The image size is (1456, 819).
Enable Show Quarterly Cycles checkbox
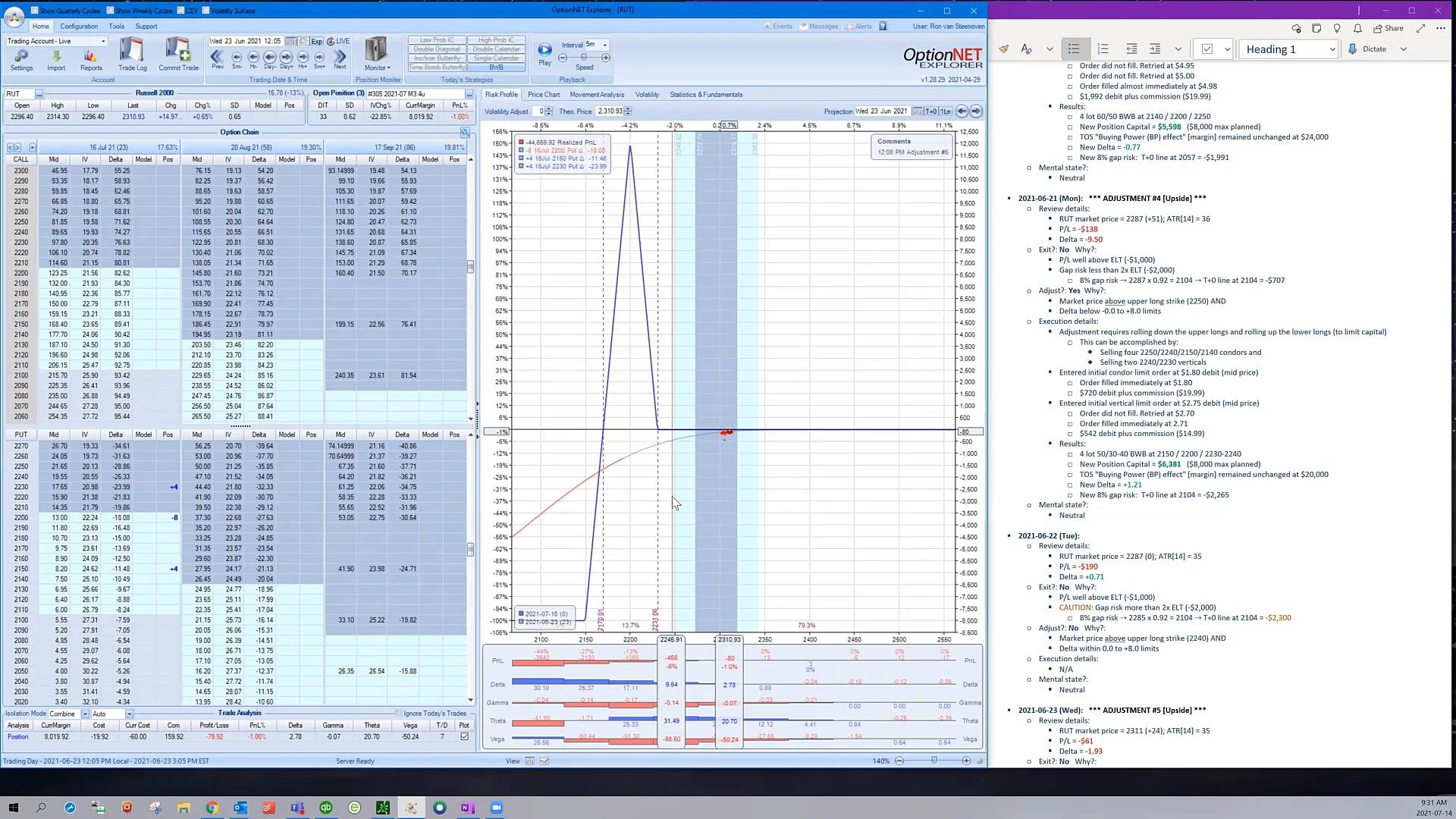pos(35,11)
